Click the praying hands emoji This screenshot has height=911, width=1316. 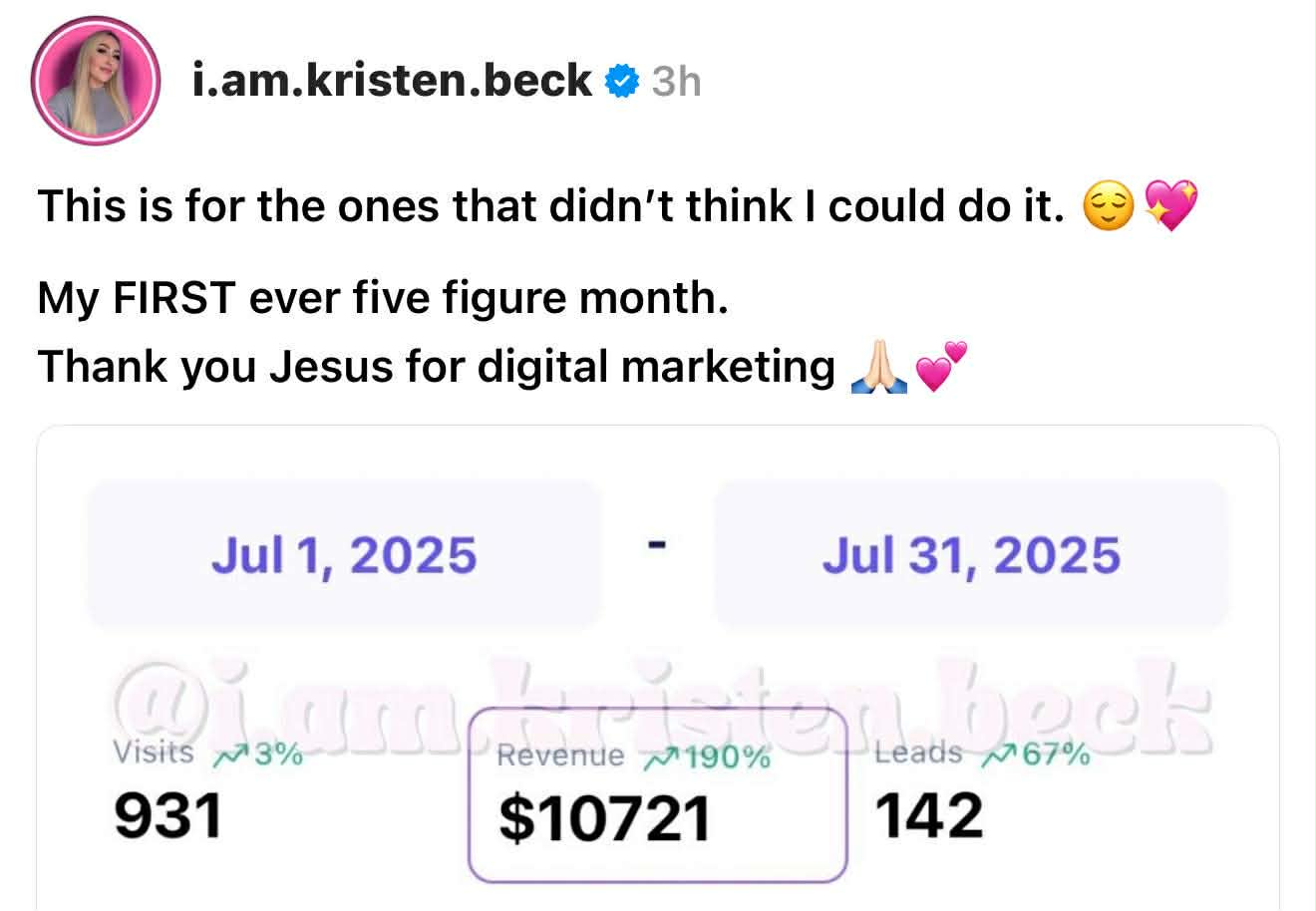(x=878, y=369)
